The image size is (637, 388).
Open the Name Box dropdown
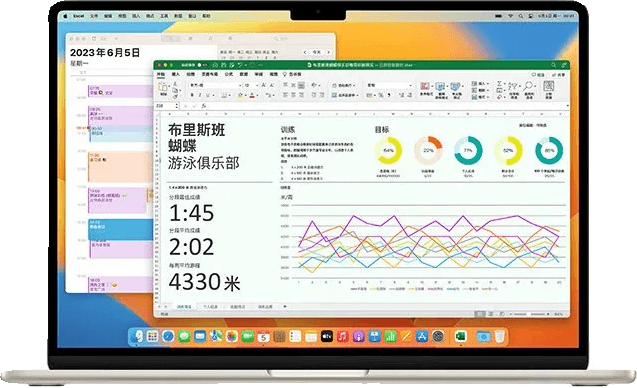[x=176, y=106]
